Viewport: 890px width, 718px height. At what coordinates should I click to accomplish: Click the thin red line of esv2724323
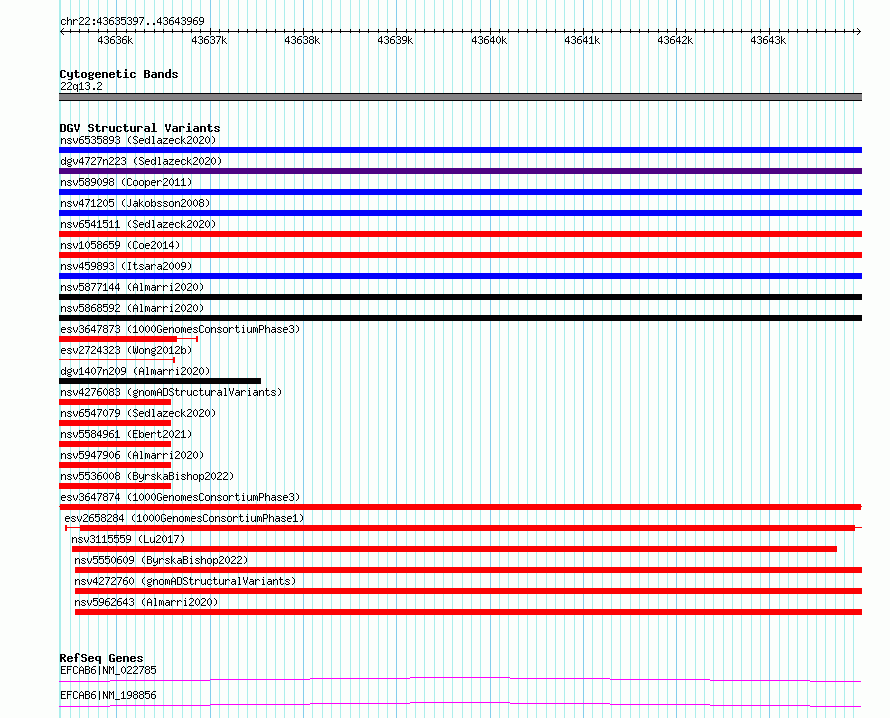coord(117,360)
